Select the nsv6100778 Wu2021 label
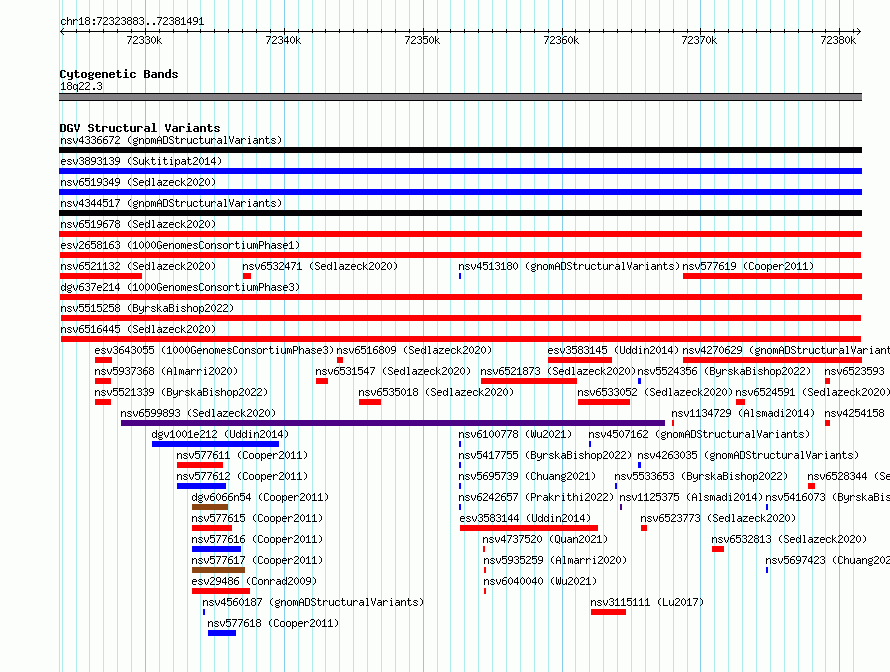This screenshot has width=890, height=672. tap(515, 434)
